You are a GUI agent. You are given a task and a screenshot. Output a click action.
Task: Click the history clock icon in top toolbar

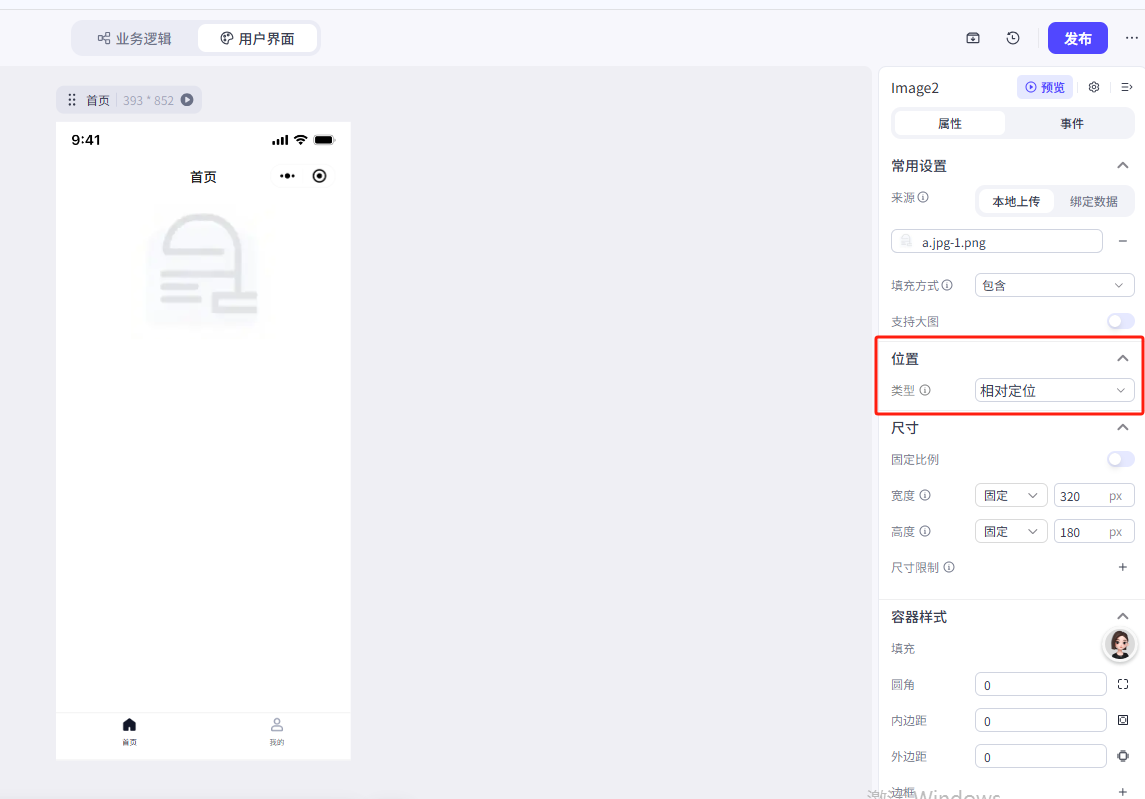click(x=1013, y=38)
